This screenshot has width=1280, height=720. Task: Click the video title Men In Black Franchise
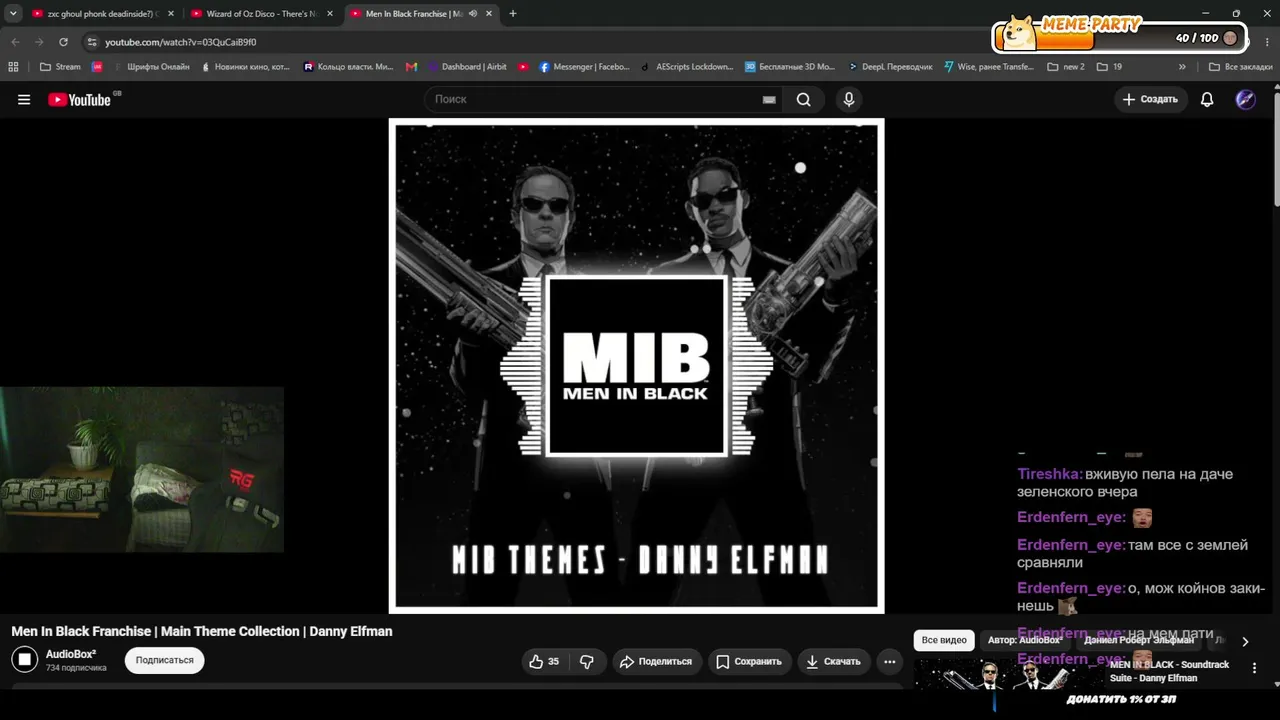pyautogui.click(x=202, y=632)
